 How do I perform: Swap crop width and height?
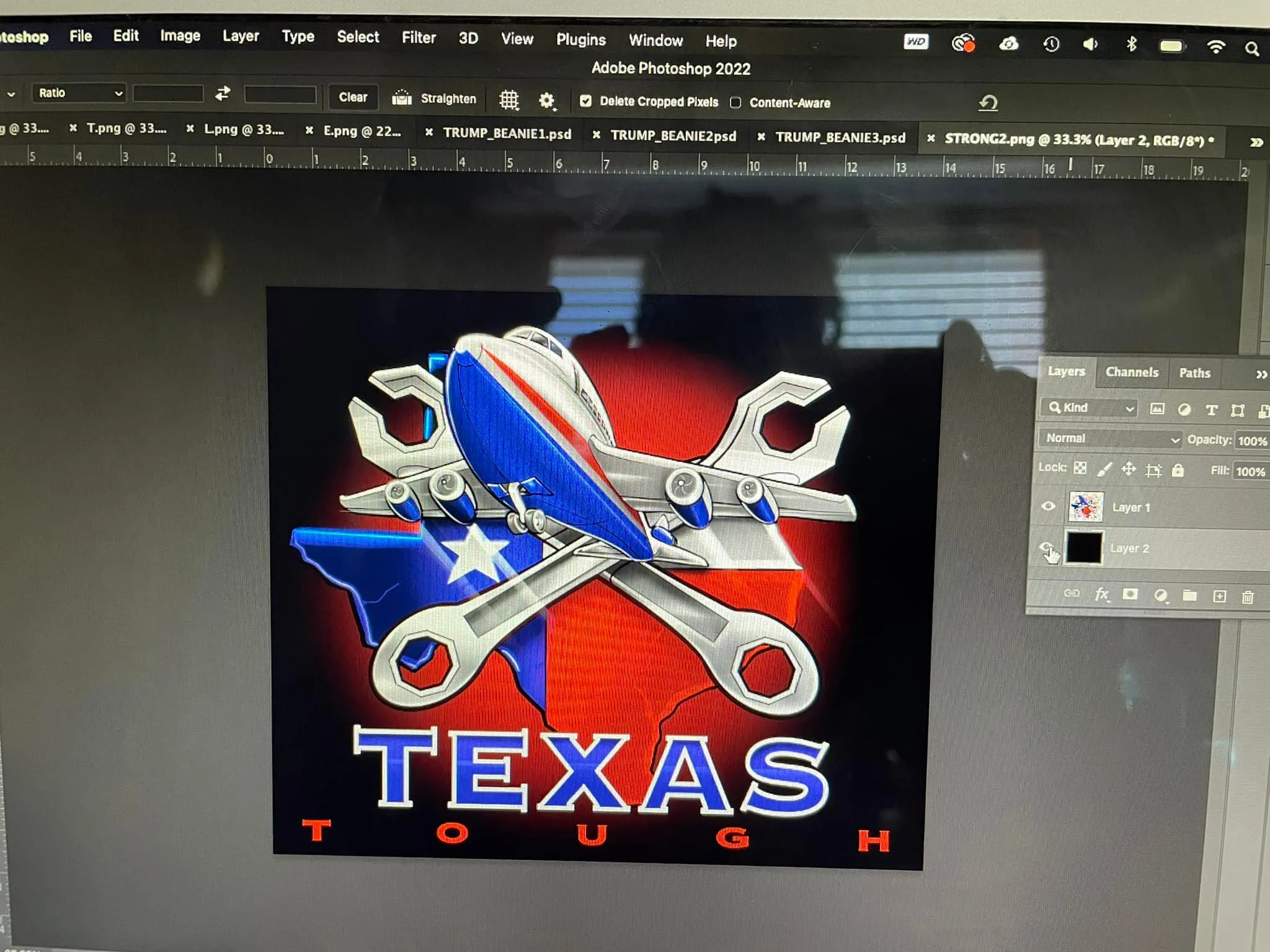(x=223, y=94)
